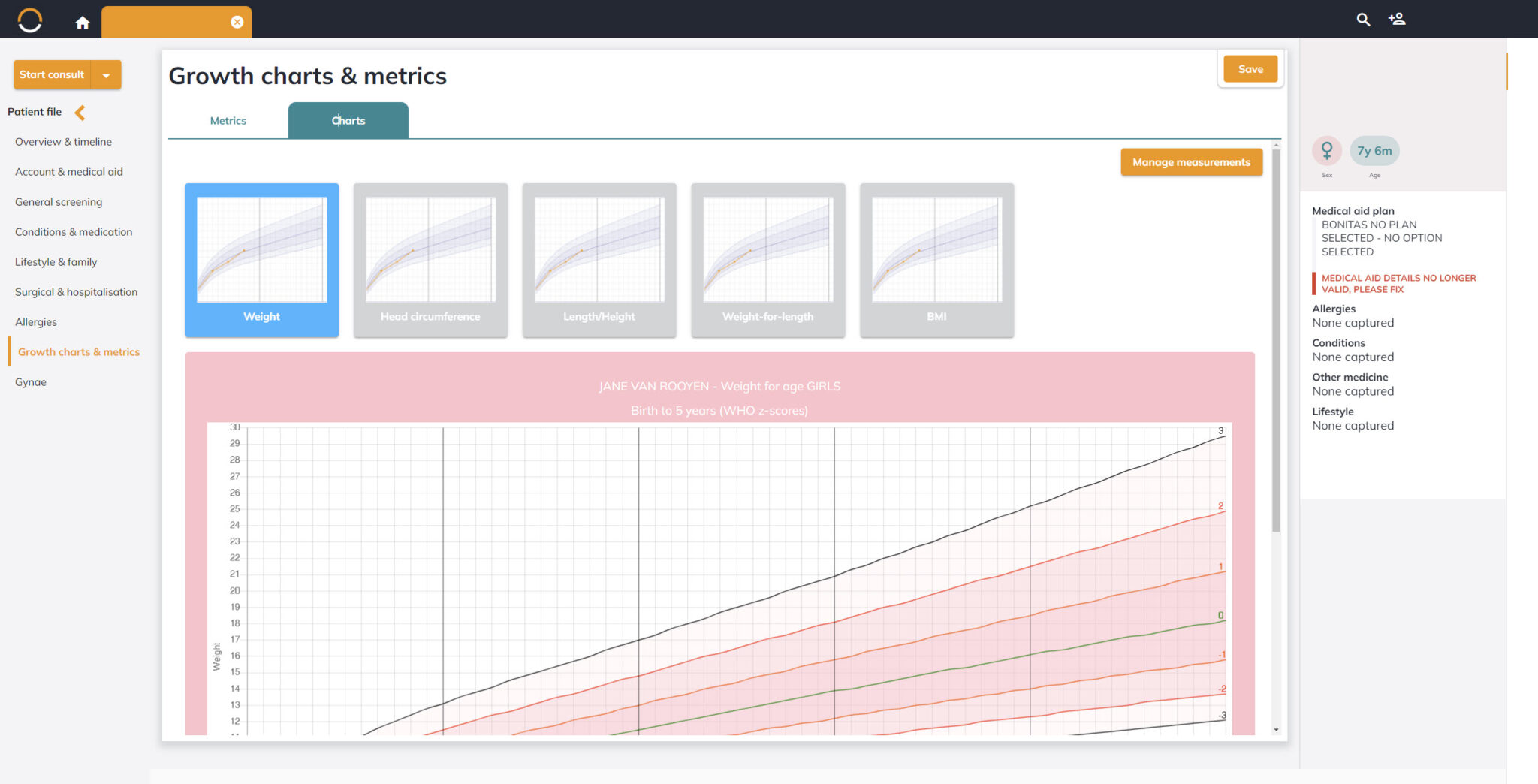
Task: Collapse Patient file menu with orange chevron
Action: point(80,113)
